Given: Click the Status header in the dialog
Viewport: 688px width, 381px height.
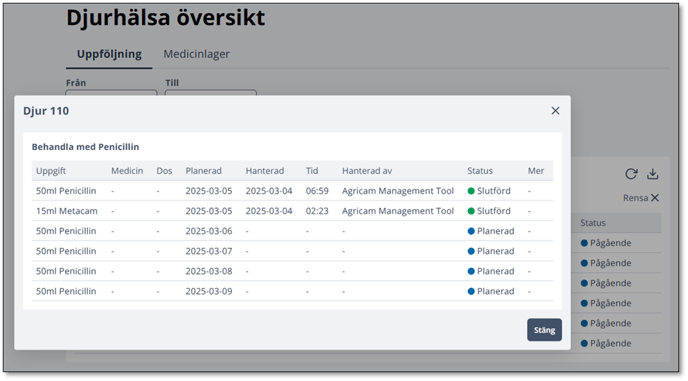Looking at the screenshot, I should [x=480, y=171].
